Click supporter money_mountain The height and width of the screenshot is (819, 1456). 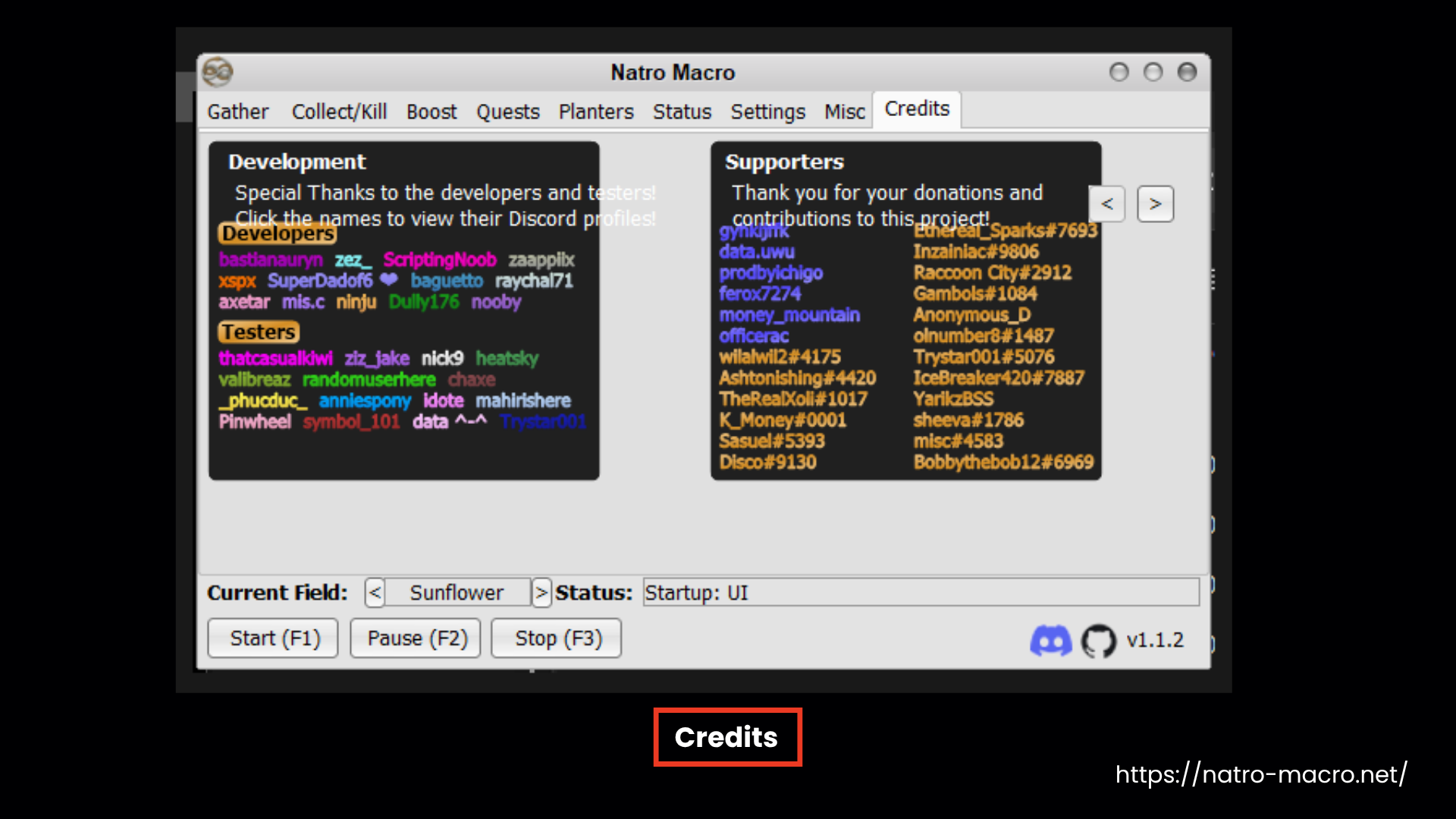(789, 315)
